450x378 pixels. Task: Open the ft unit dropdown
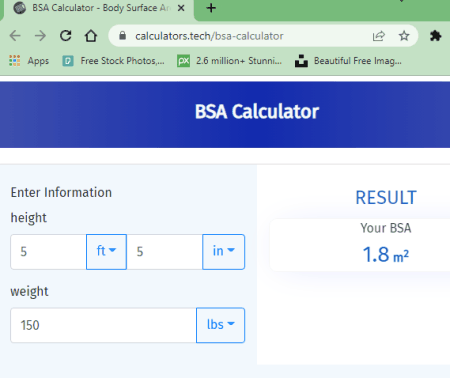click(106, 252)
